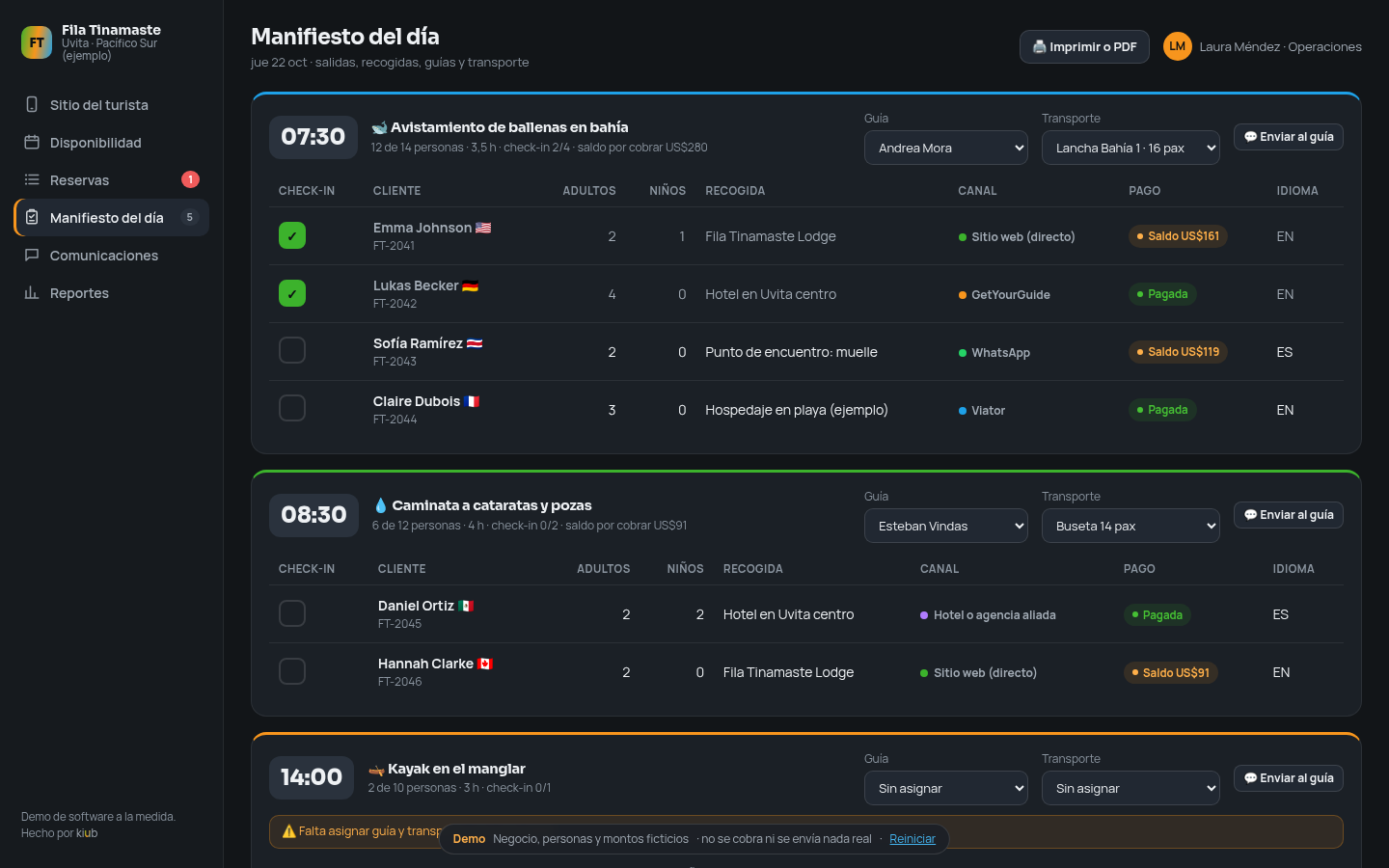Click the LM user avatar
The width and height of the screenshot is (1389, 868).
pos(1177,46)
